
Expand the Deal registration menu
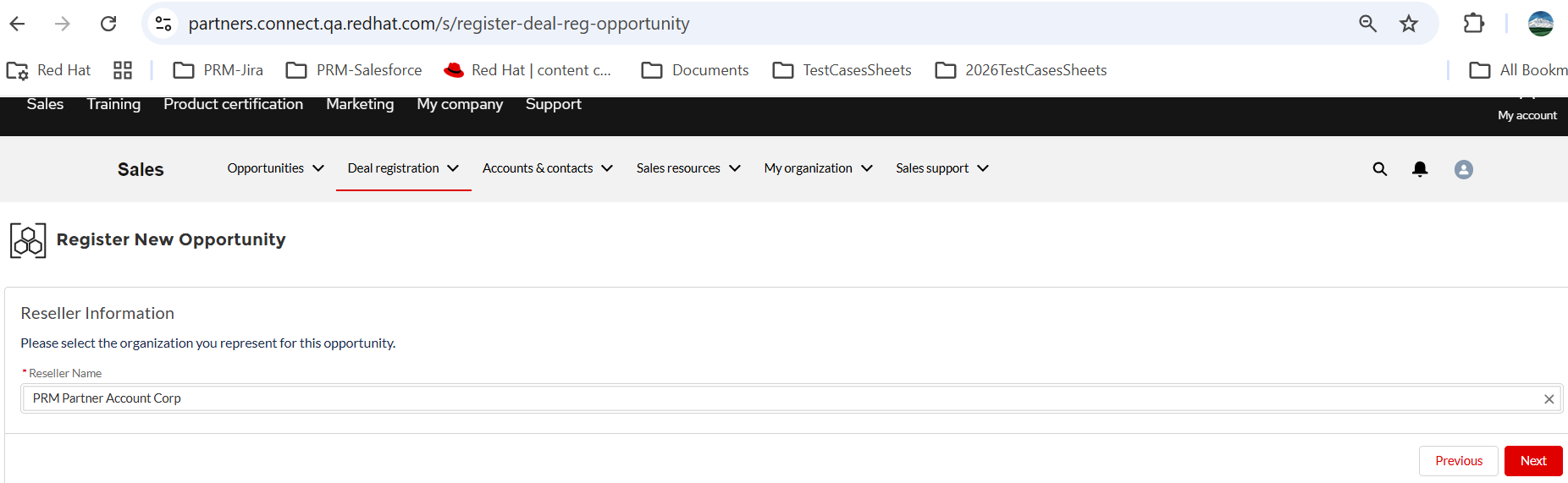(x=403, y=168)
